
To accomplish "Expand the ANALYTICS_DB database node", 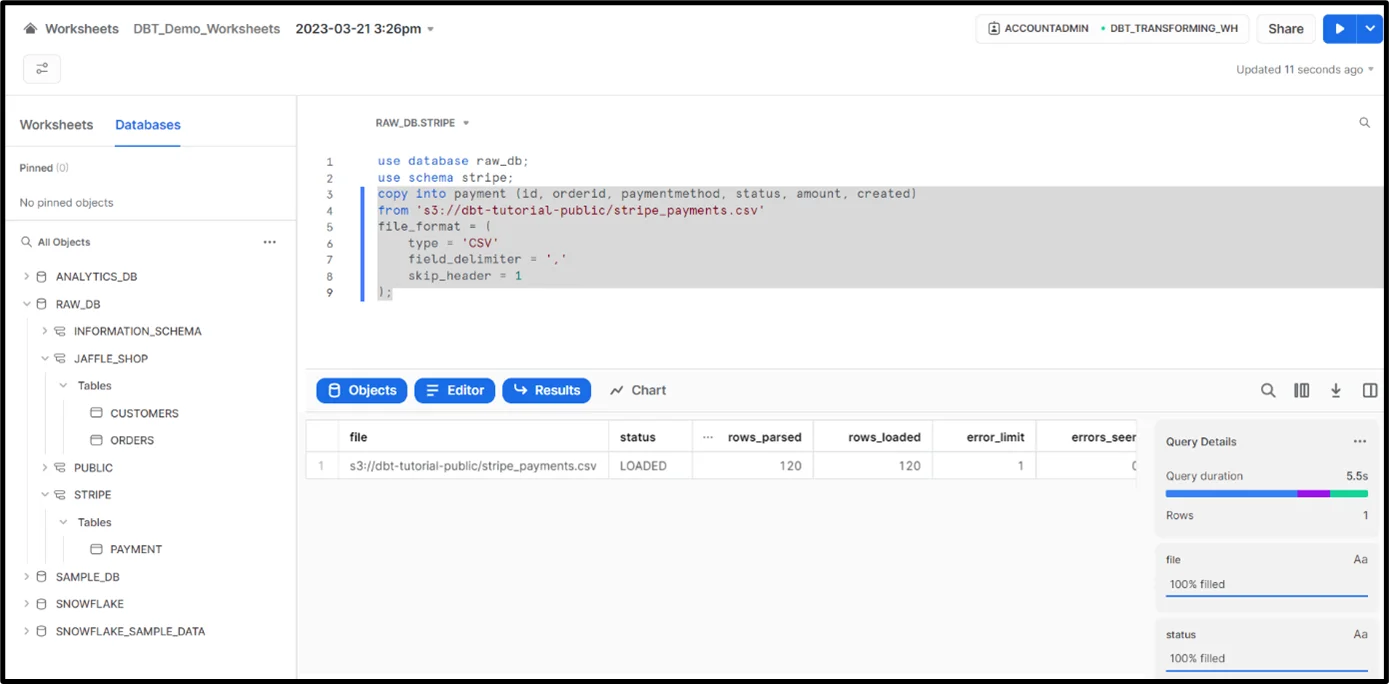I will [x=27, y=277].
